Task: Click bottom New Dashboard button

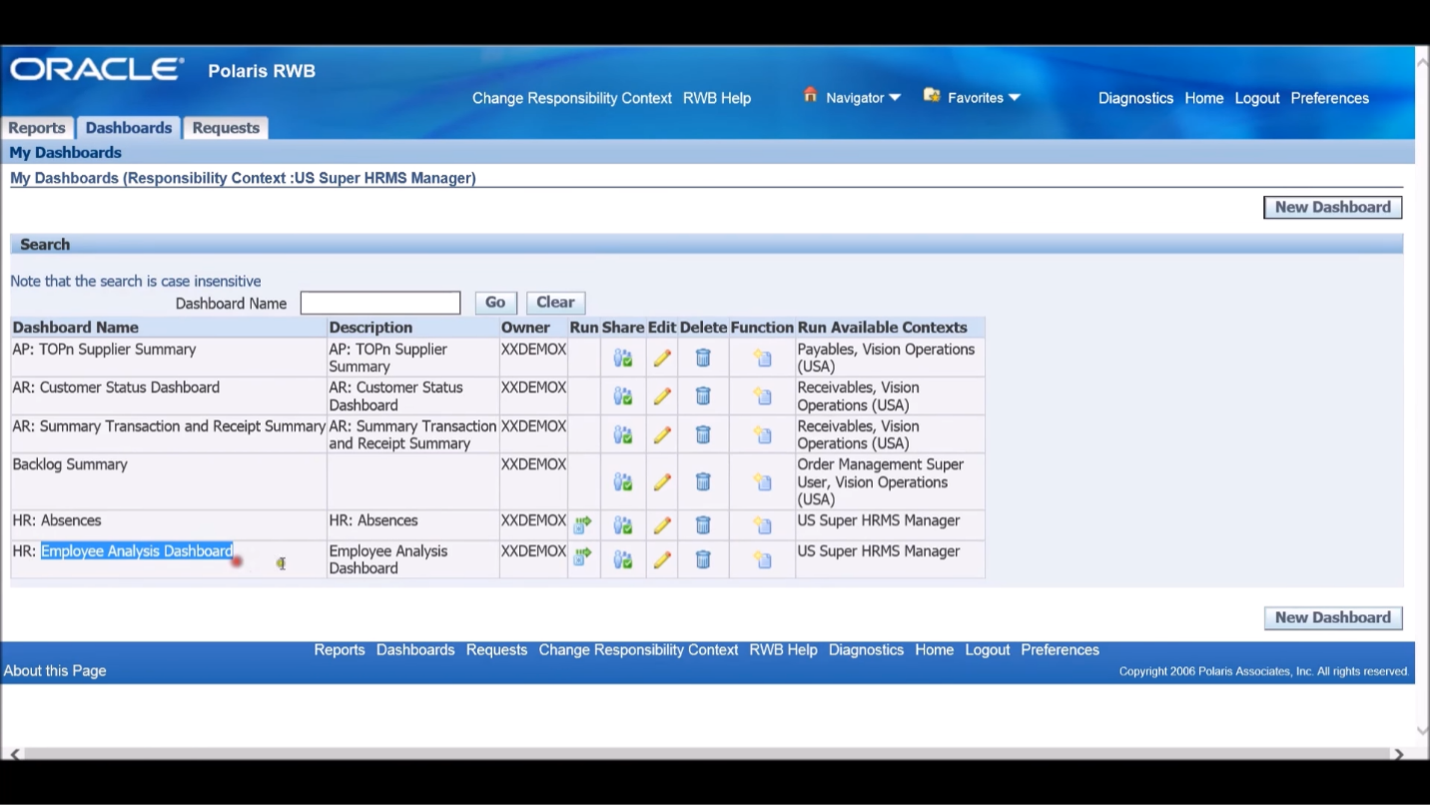Action: pos(1333,617)
